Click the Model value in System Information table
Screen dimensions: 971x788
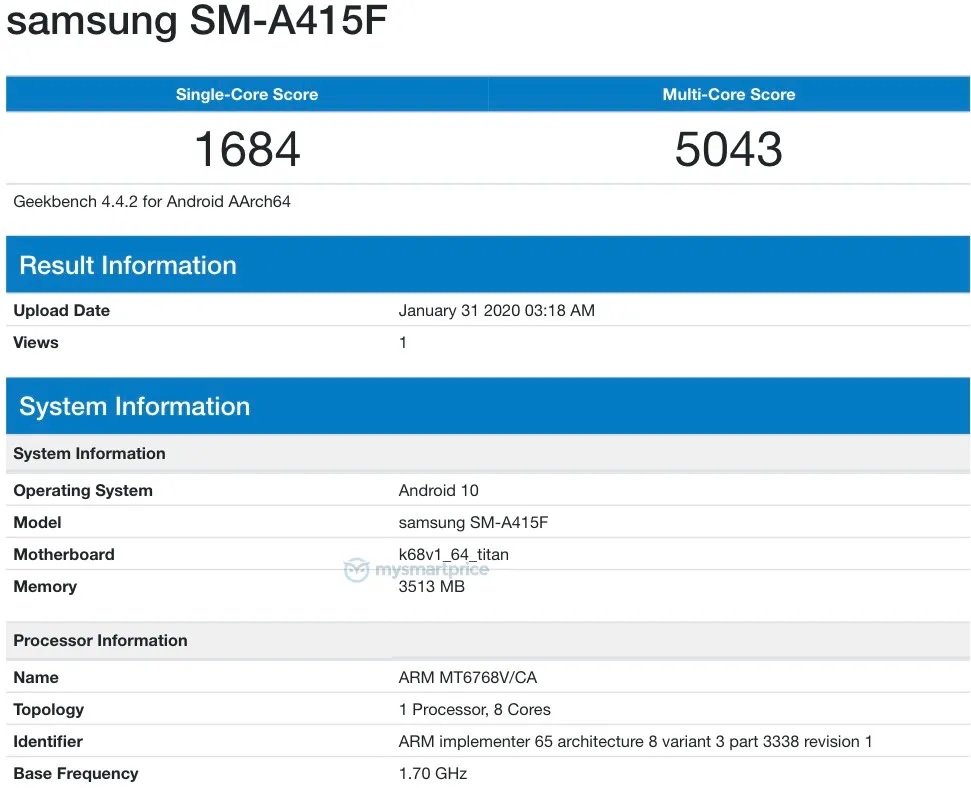point(473,523)
